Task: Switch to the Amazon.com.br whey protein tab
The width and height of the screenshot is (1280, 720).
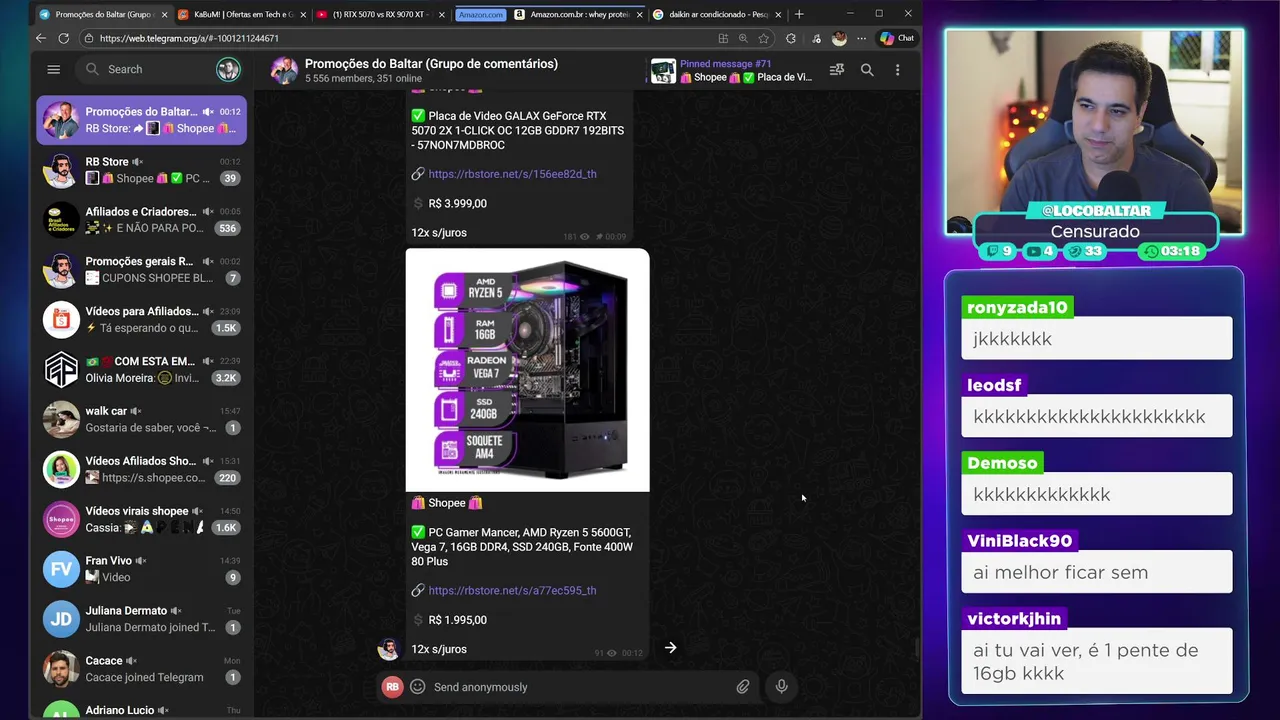Action: tap(578, 15)
